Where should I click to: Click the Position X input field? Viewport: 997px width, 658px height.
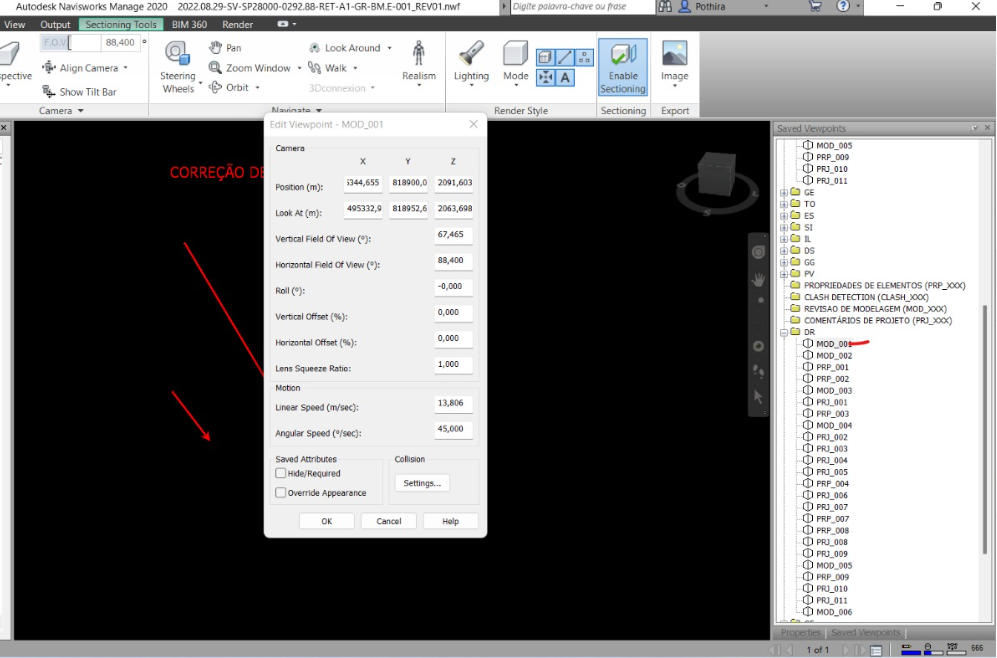coord(361,182)
